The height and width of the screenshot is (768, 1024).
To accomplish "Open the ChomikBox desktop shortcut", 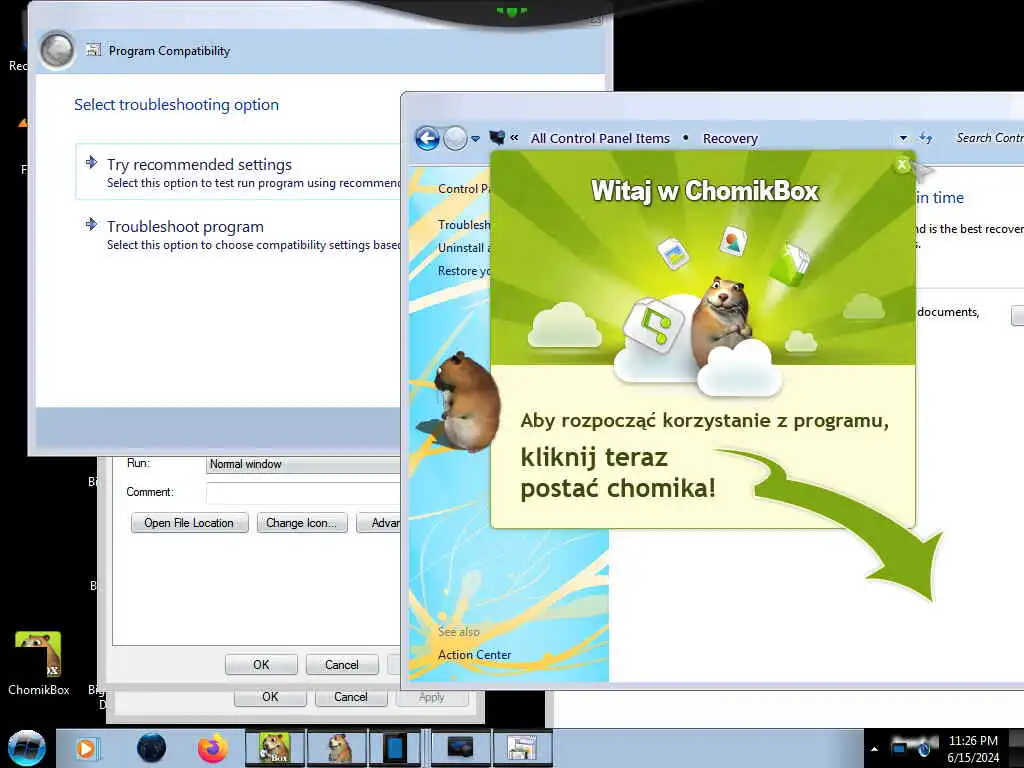I will click(39, 664).
